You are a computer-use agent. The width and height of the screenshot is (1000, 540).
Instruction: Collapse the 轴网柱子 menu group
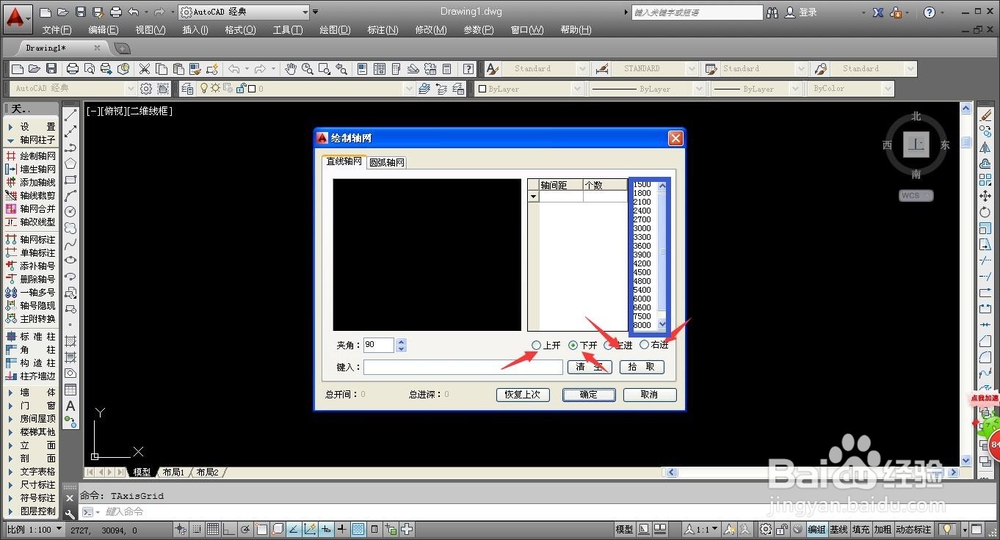pyautogui.click(x=31, y=140)
